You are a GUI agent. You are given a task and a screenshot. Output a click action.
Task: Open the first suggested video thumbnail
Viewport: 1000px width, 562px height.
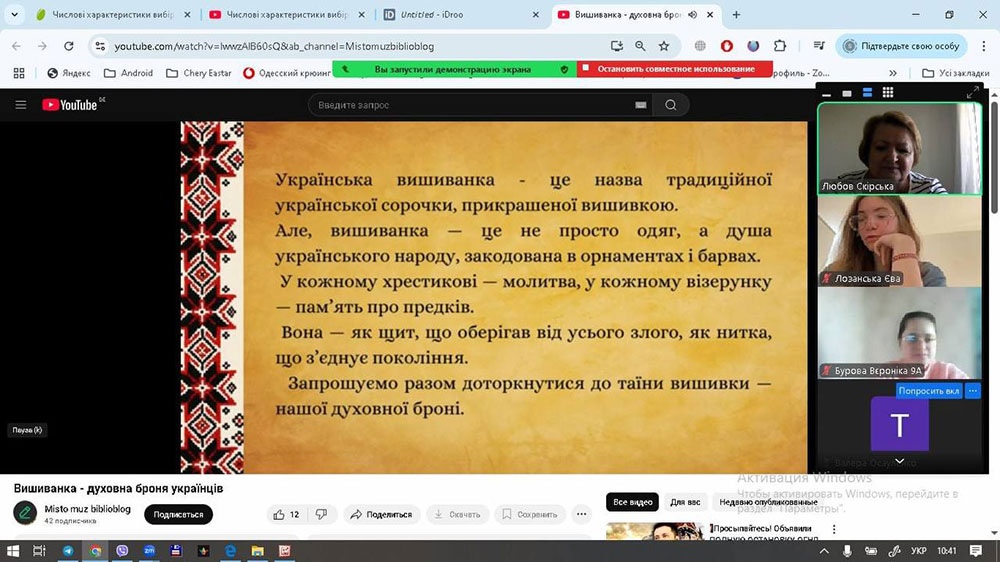tap(654, 531)
